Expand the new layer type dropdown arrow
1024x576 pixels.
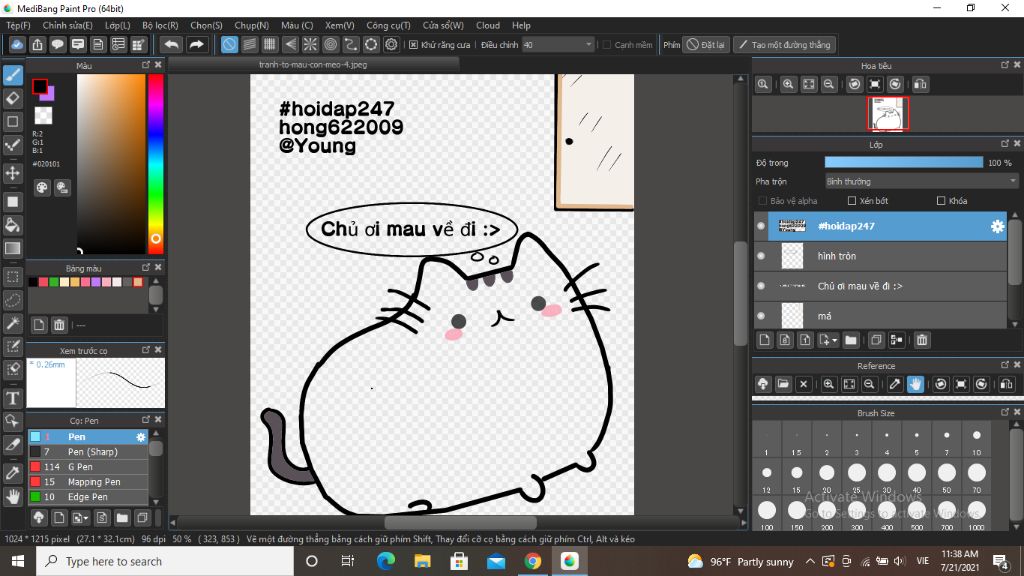pyautogui.click(x=835, y=340)
